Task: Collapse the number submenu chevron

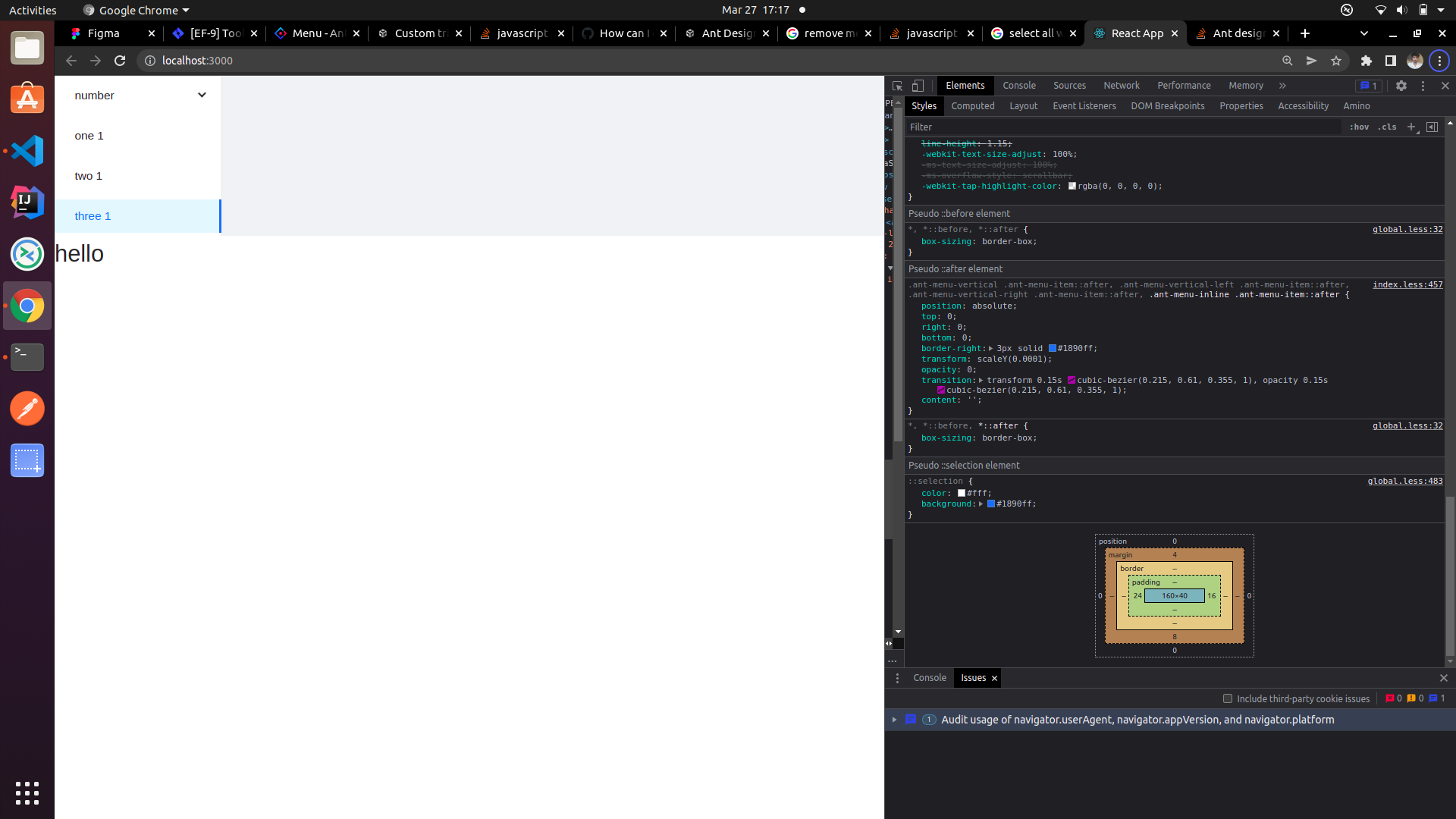Action: point(202,96)
